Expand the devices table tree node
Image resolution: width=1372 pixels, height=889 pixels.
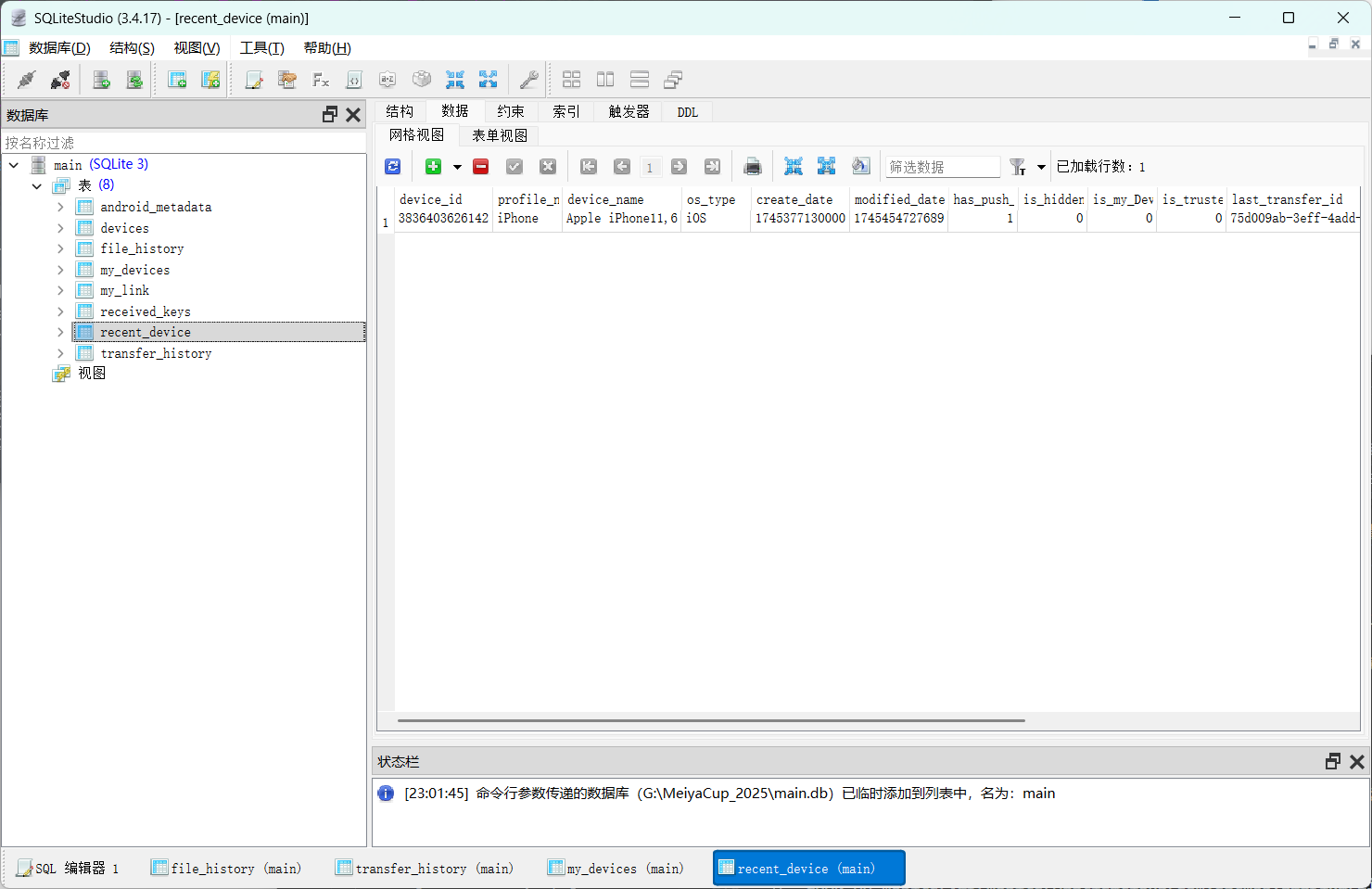click(x=60, y=228)
